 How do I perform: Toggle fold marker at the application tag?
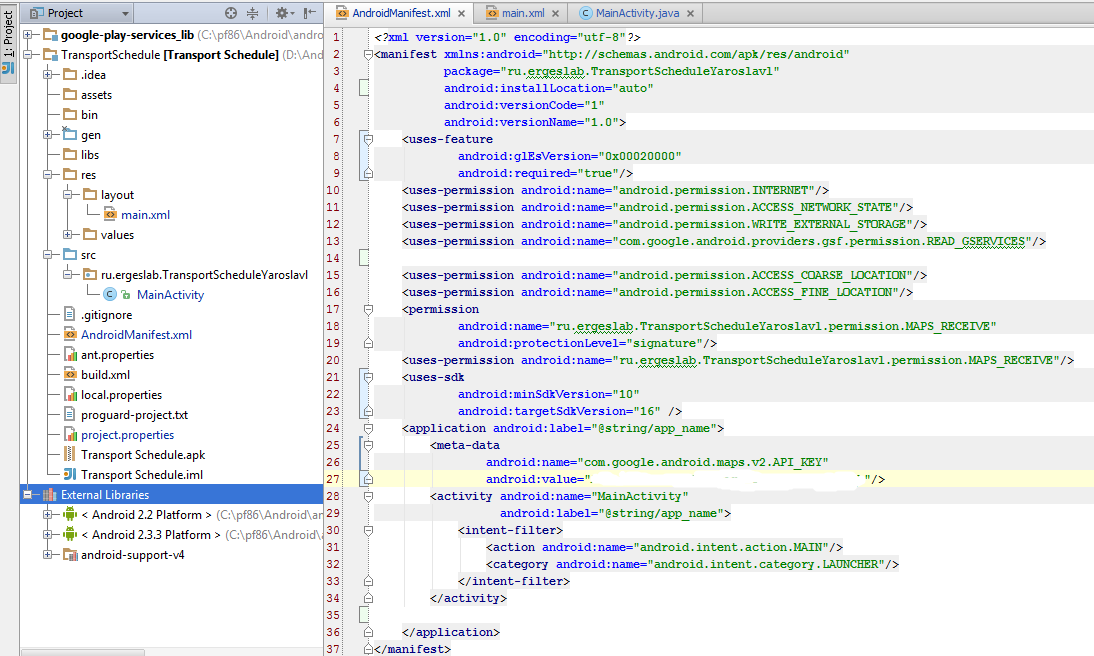pyautogui.click(x=368, y=428)
